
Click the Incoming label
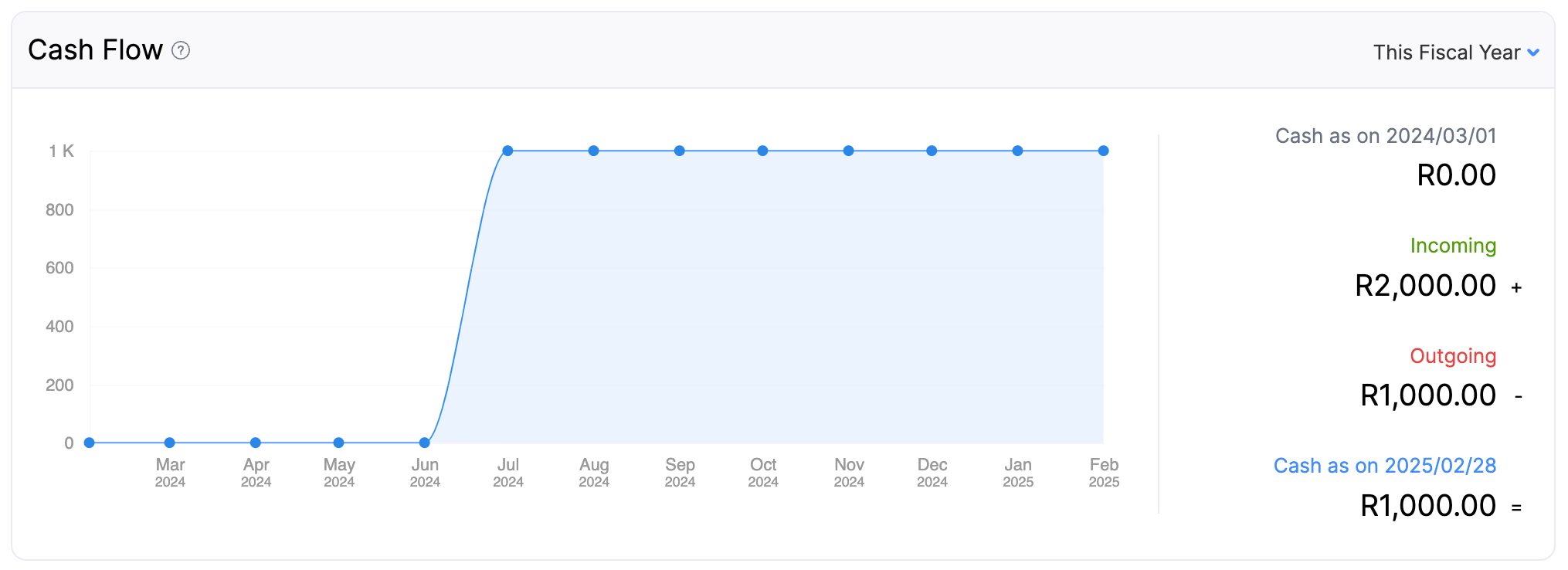click(1454, 245)
